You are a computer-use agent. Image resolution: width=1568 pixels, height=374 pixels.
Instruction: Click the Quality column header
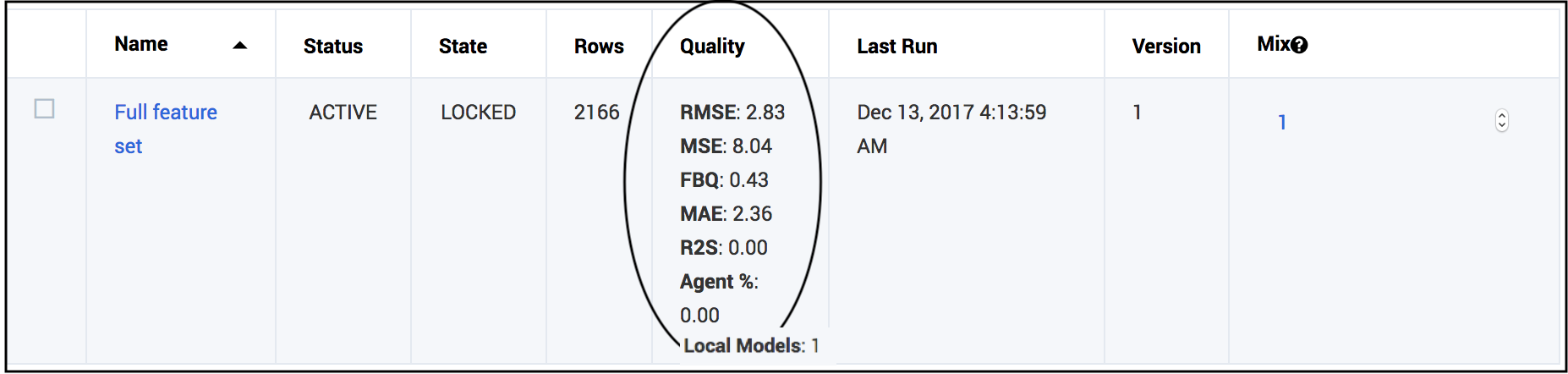712,47
